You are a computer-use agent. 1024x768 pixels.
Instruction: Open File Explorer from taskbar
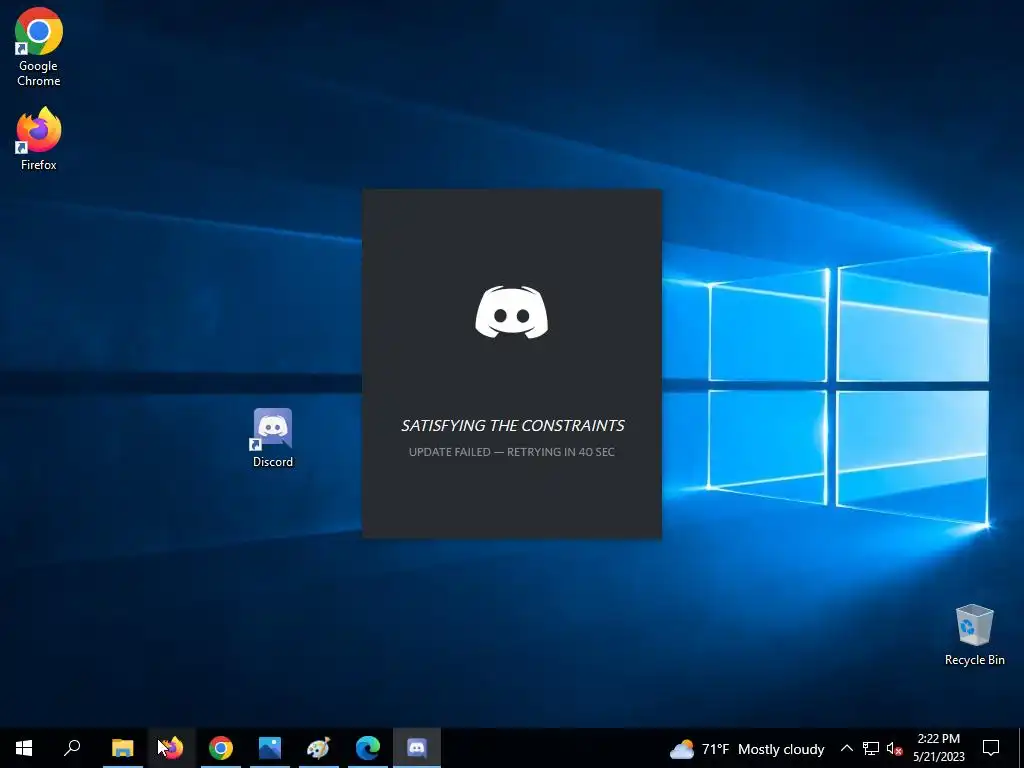(122, 748)
